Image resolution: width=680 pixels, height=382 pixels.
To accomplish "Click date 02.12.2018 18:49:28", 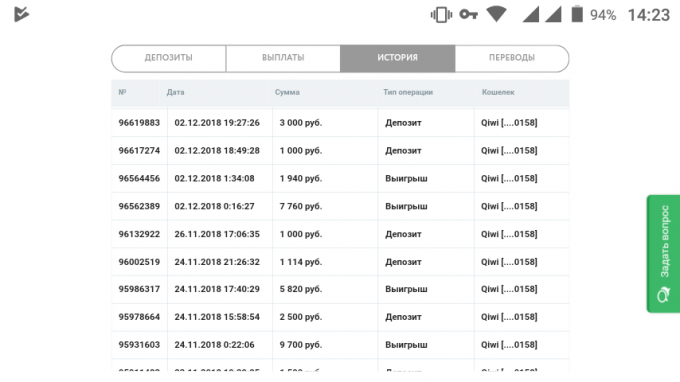I will (x=217, y=150).
